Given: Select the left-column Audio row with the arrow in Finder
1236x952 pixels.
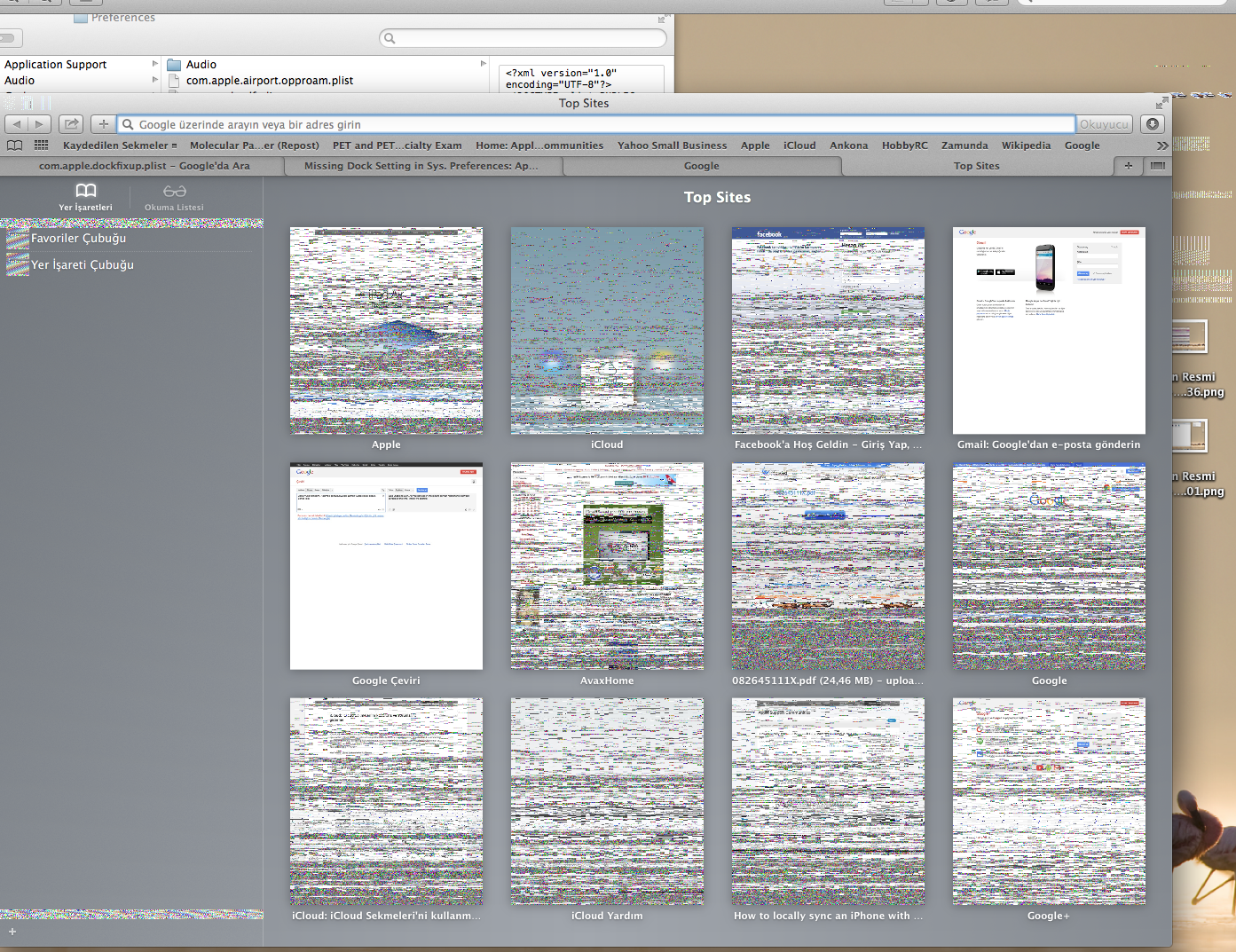Looking at the screenshot, I should (x=80, y=81).
